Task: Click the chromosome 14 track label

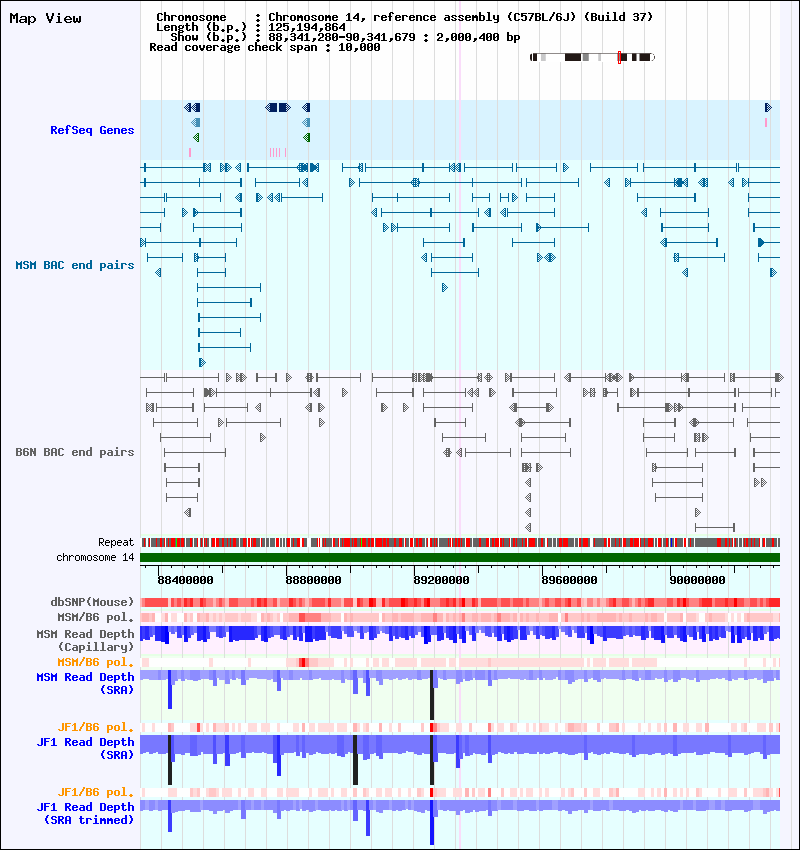Action: 95,557
